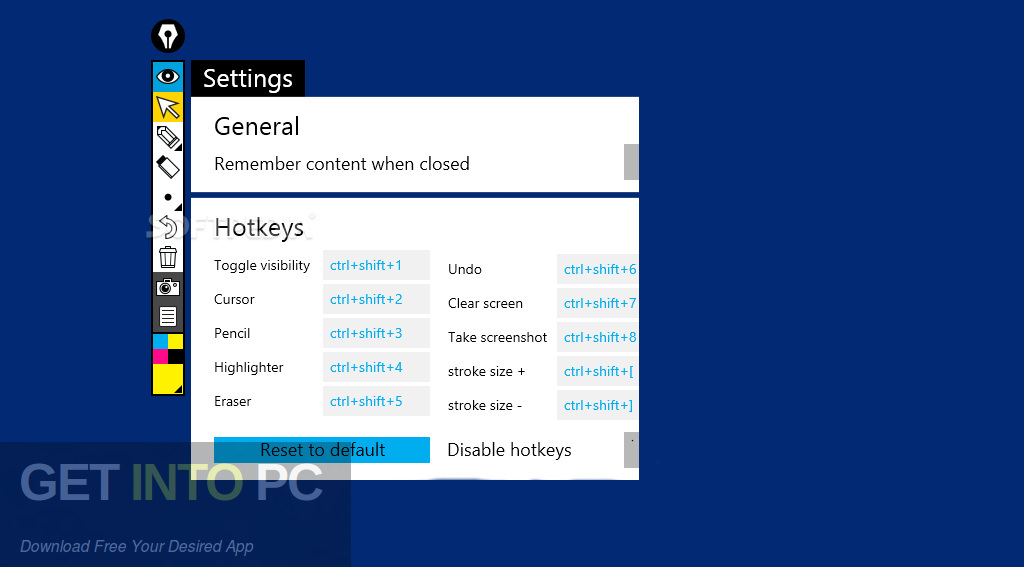Click the 'Highlighter' hotkey label
The width and height of the screenshot is (1024, 567).
click(x=249, y=367)
